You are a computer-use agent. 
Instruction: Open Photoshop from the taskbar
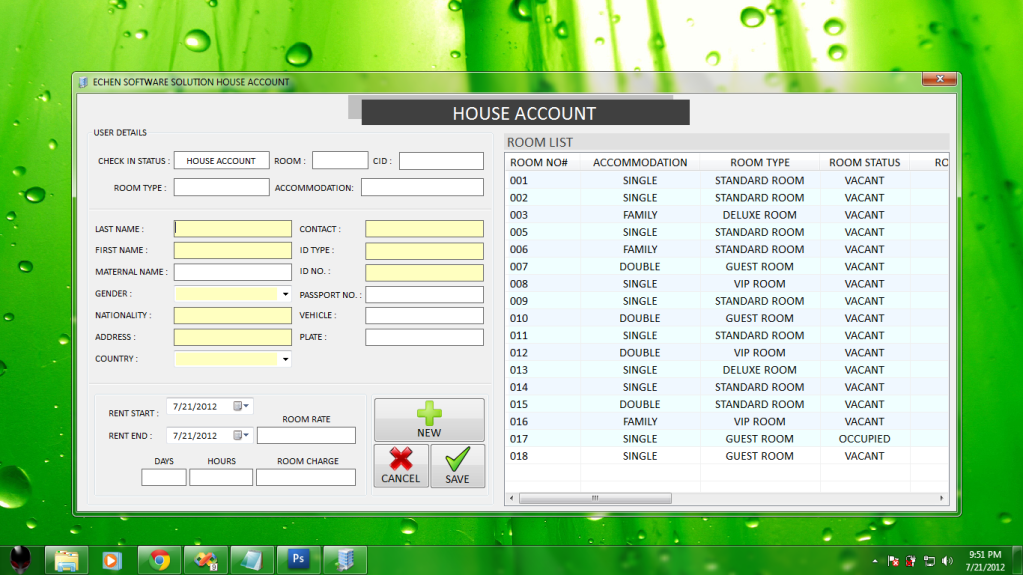pos(297,559)
